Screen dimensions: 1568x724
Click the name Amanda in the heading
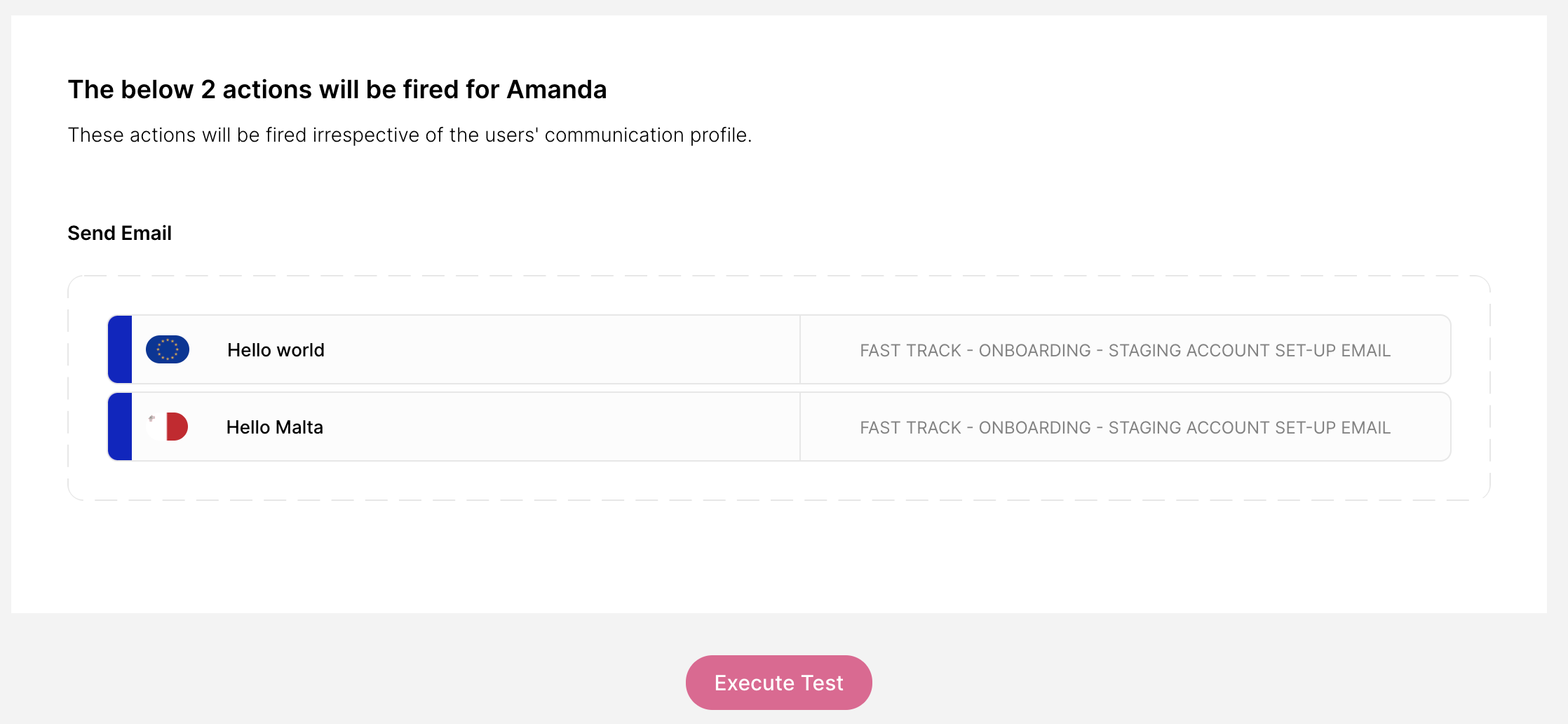click(556, 90)
